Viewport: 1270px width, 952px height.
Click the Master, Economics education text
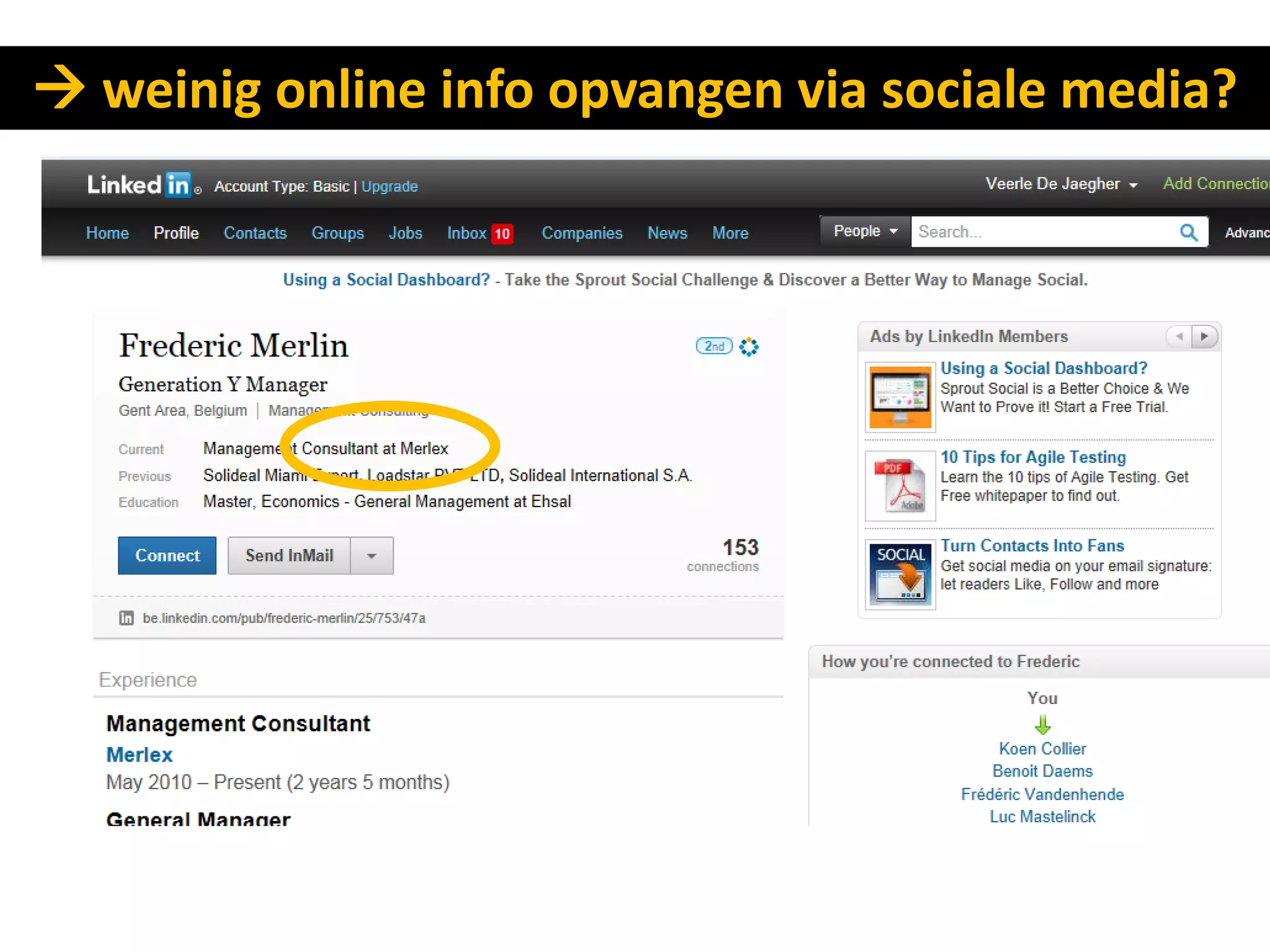[x=387, y=501]
